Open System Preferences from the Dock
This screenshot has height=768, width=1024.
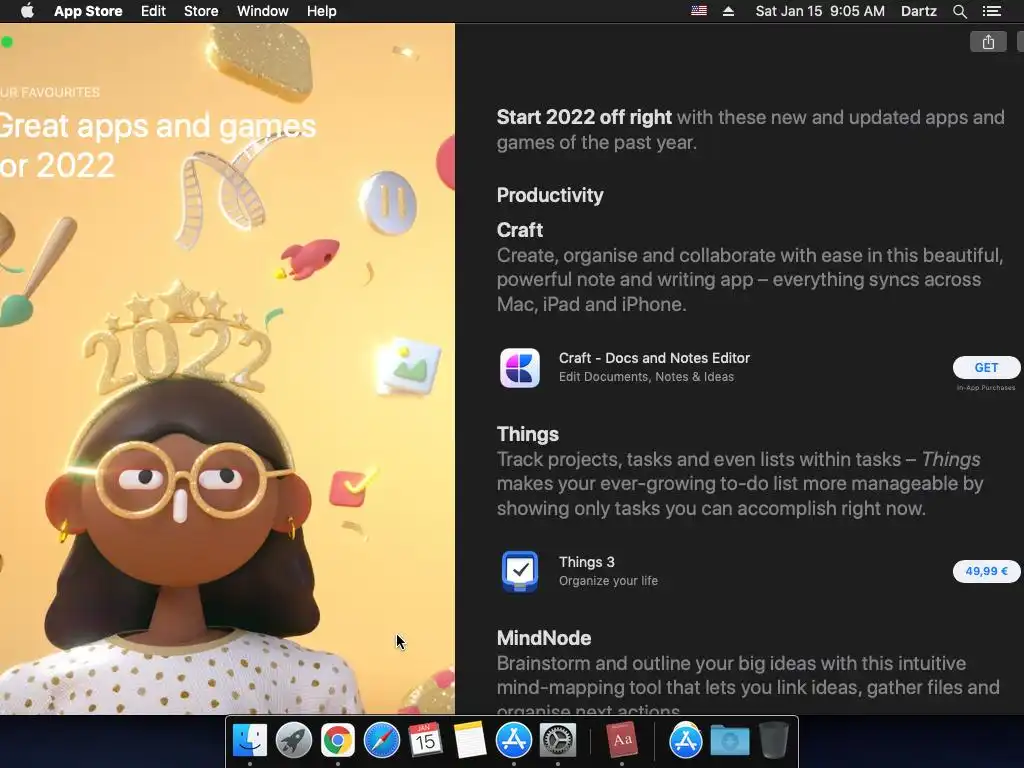(558, 740)
